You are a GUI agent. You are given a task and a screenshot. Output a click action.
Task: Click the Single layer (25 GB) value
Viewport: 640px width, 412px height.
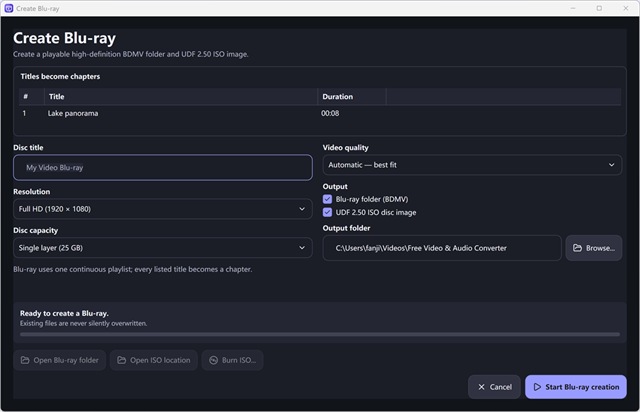coord(51,248)
